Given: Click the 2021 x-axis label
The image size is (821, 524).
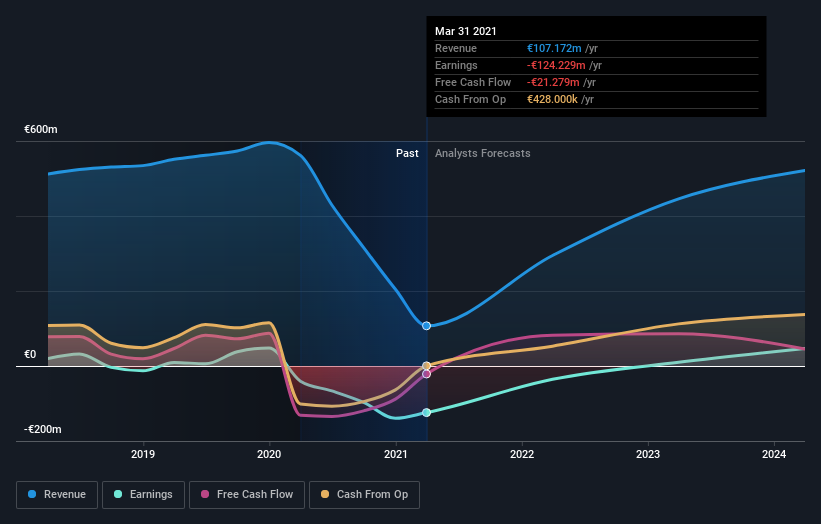Looking at the screenshot, I should (395, 454).
